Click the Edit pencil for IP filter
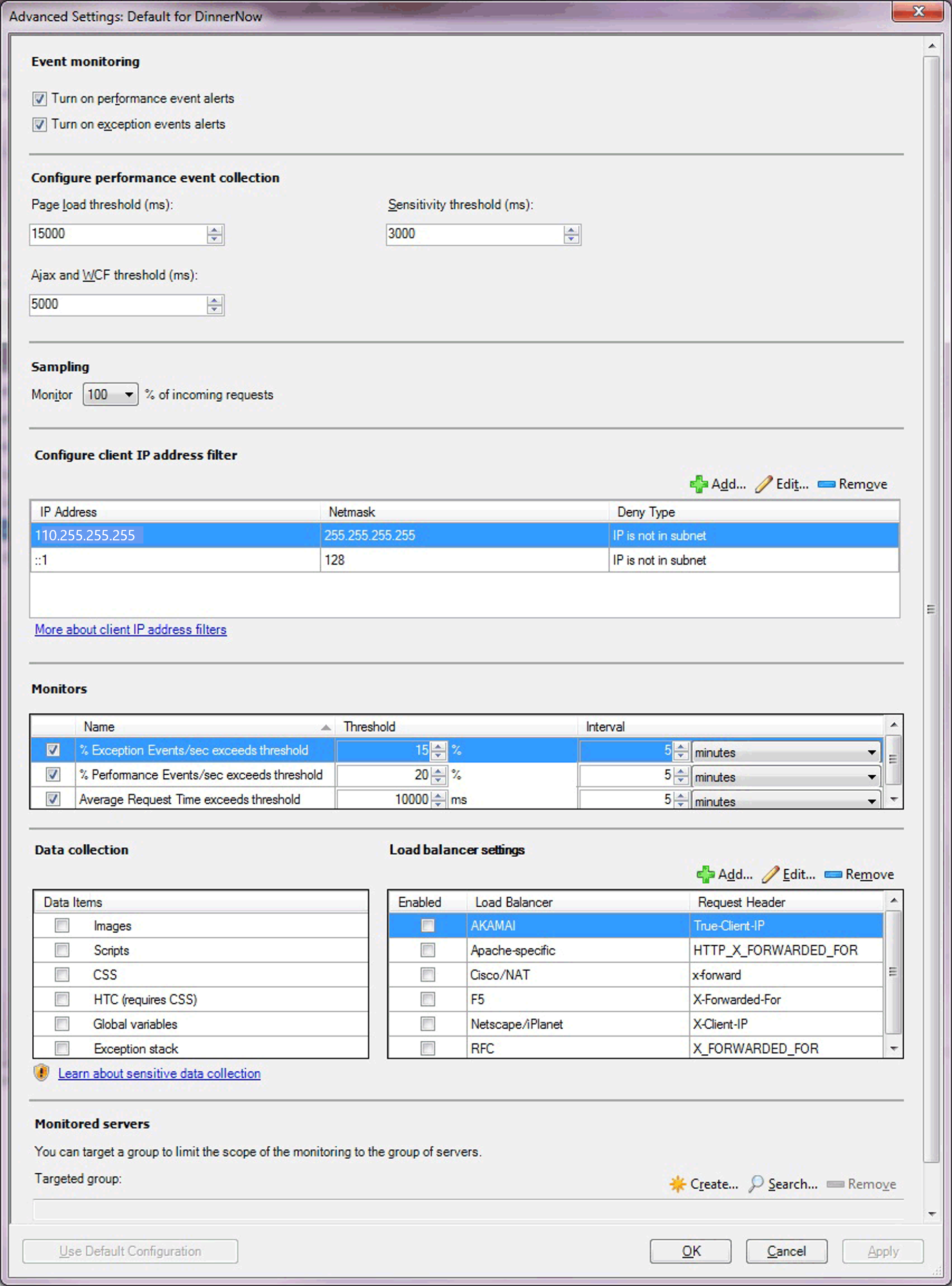The image size is (952, 1286). (x=763, y=484)
